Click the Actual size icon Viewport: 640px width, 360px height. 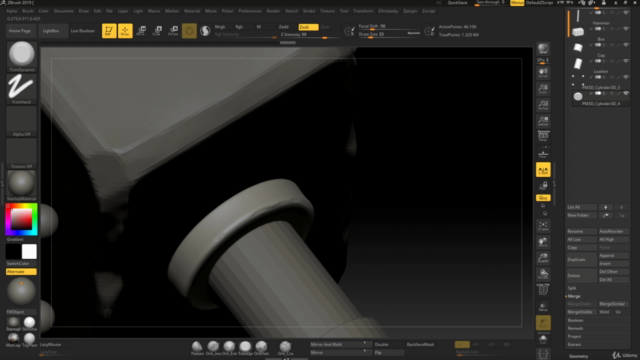(x=543, y=105)
